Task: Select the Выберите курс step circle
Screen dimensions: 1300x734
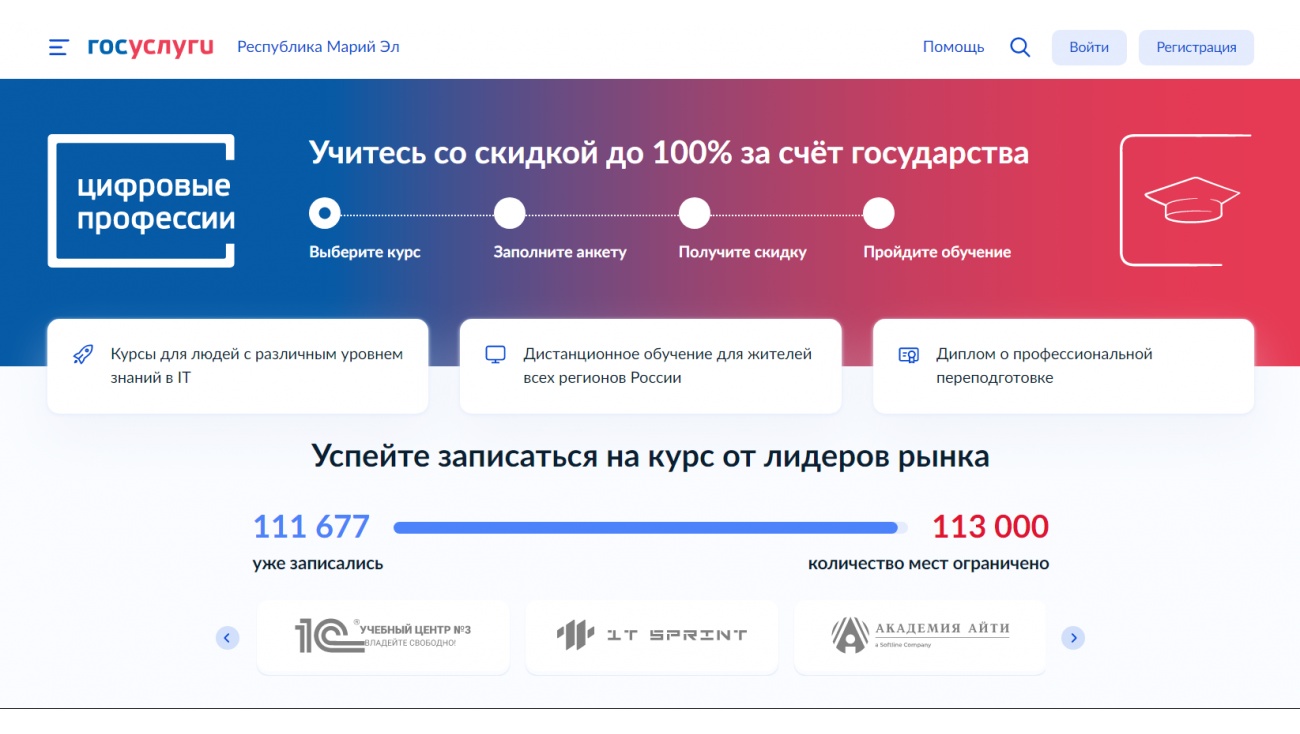Action: coord(324,211)
